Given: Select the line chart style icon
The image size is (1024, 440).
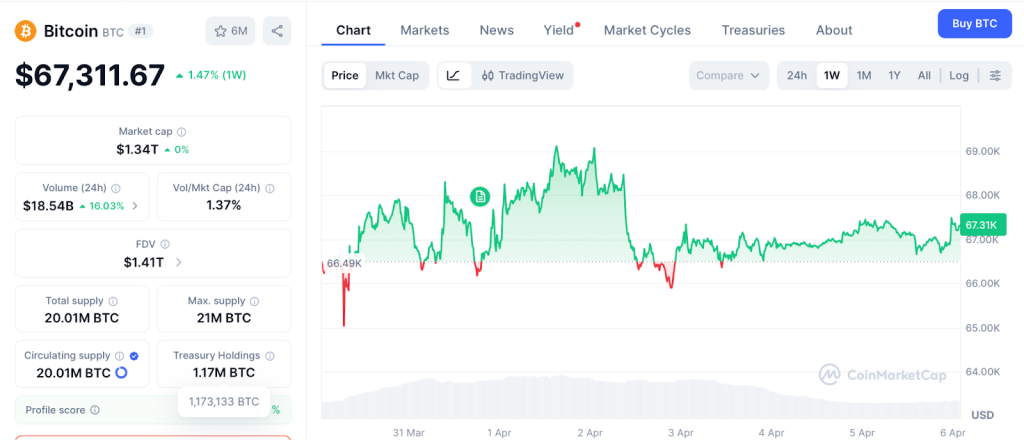Looking at the screenshot, I should pyautogui.click(x=453, y=76).
